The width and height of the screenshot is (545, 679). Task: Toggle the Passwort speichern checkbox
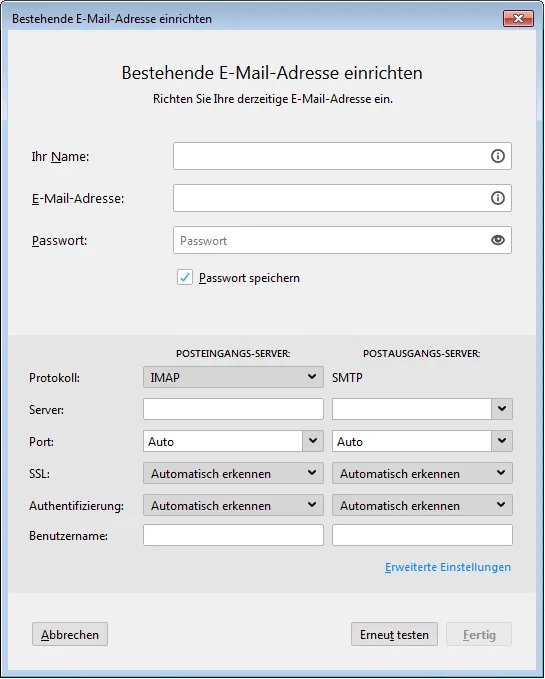click(185, 277)
